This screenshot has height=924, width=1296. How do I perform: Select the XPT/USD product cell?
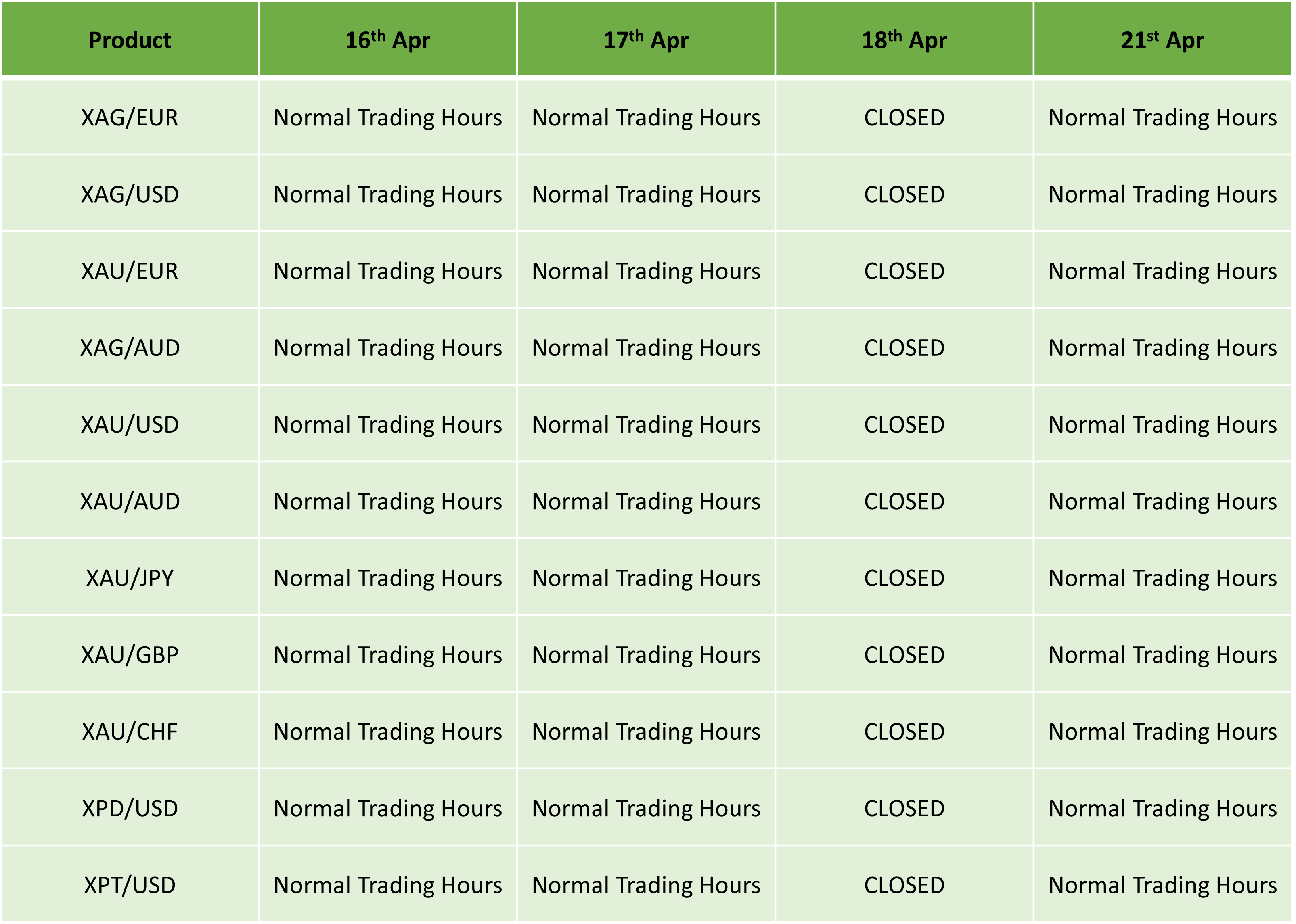pos(130,885)
